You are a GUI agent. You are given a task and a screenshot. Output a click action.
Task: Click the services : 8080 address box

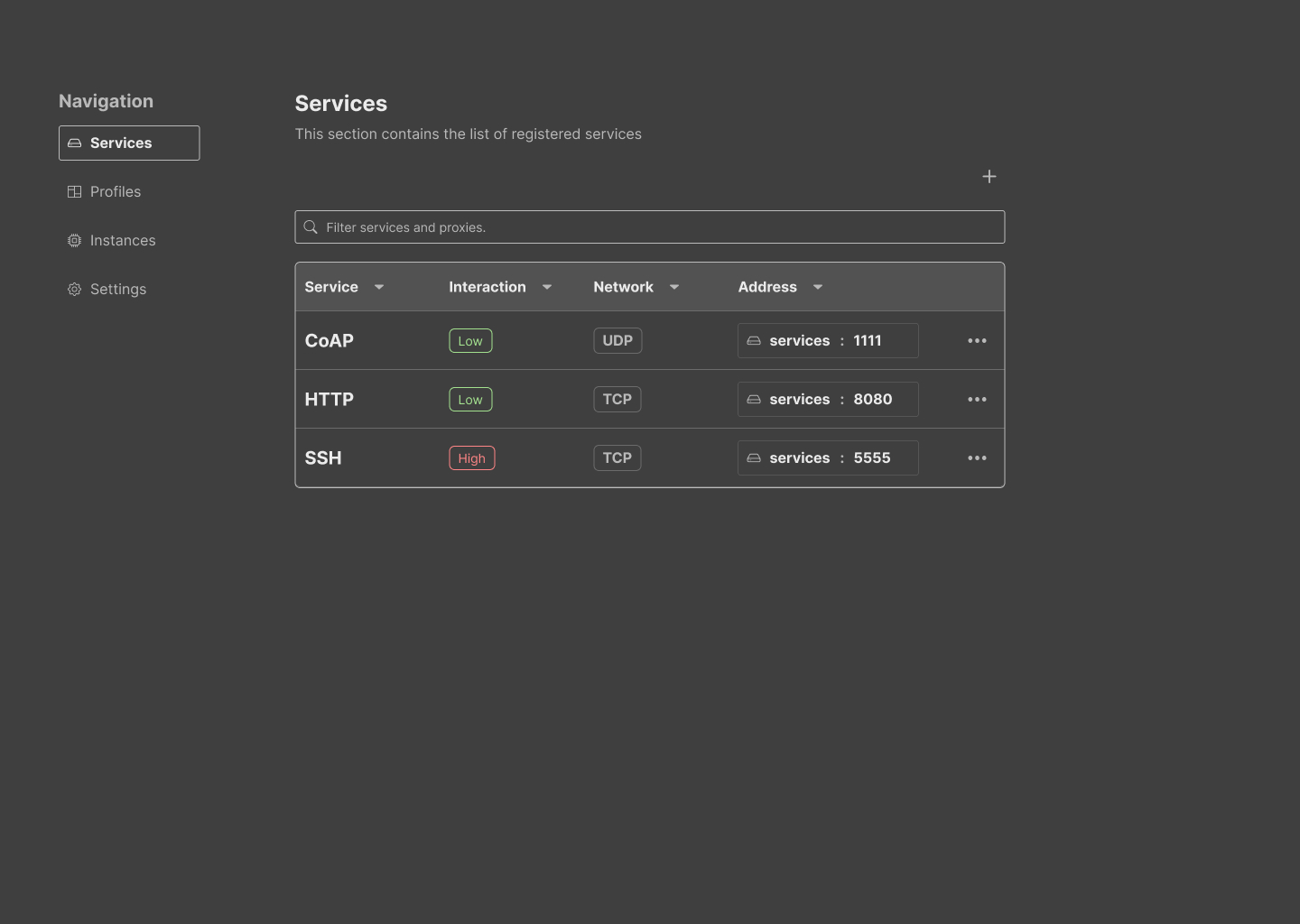(828, 400)
